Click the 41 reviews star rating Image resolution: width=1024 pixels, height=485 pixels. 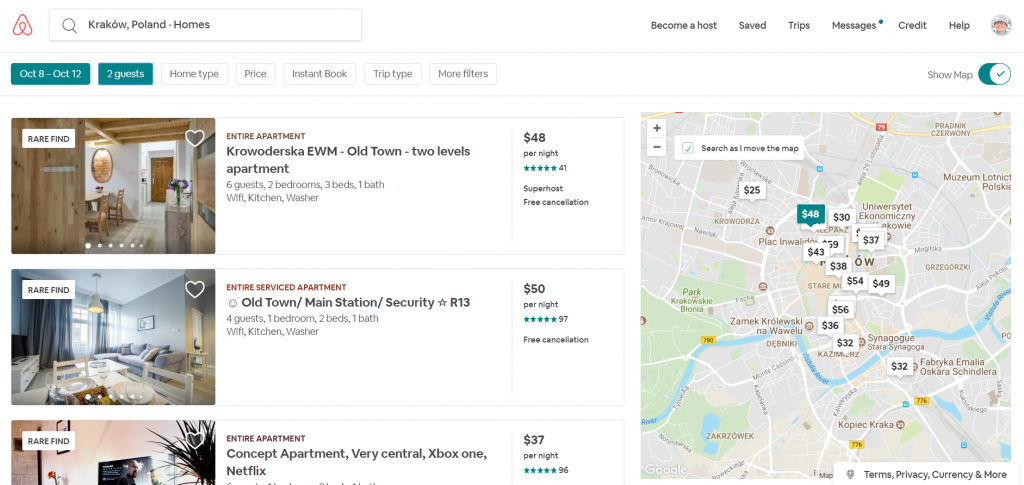point(545,168)
